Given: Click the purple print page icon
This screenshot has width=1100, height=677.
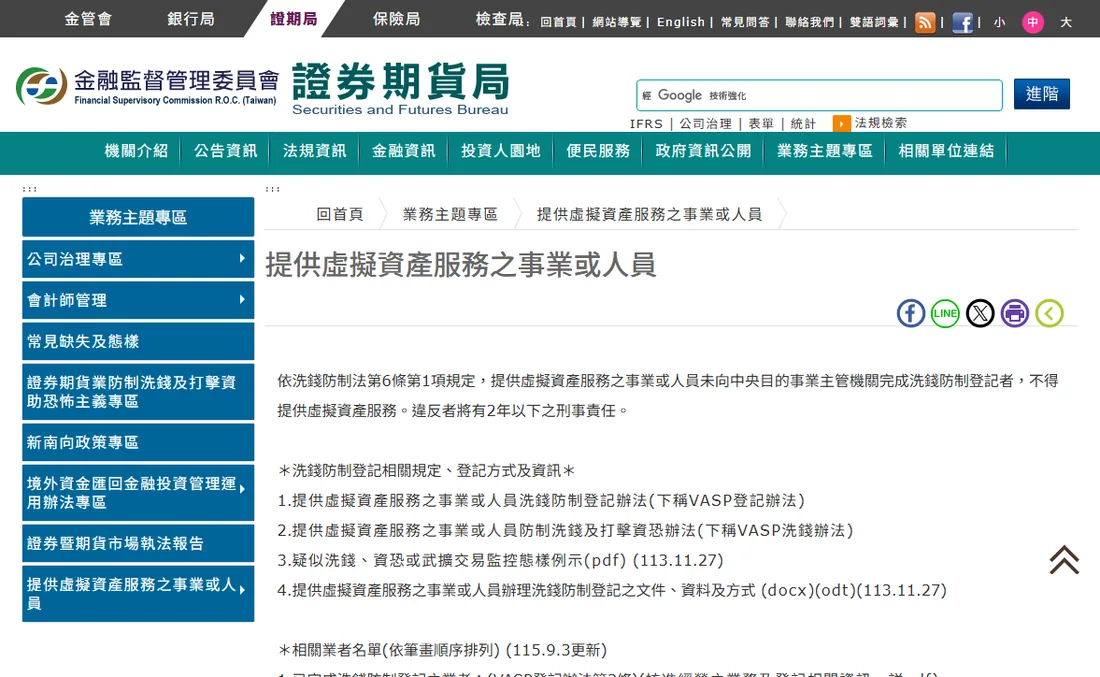Looking at the screenshot, I should 1014,313.
